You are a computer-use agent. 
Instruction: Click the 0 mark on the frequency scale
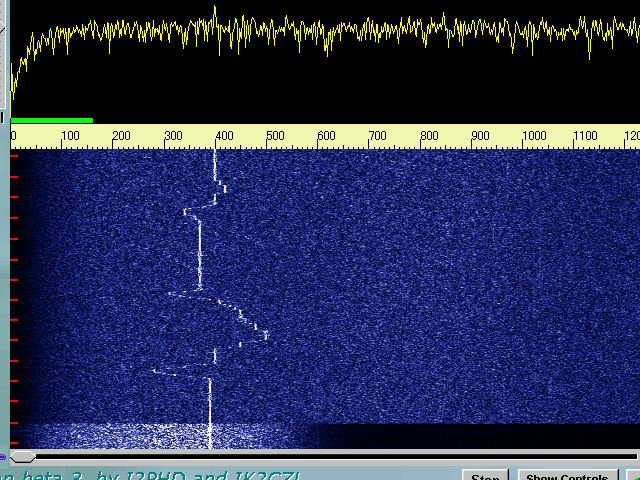[x=13, y=136]
